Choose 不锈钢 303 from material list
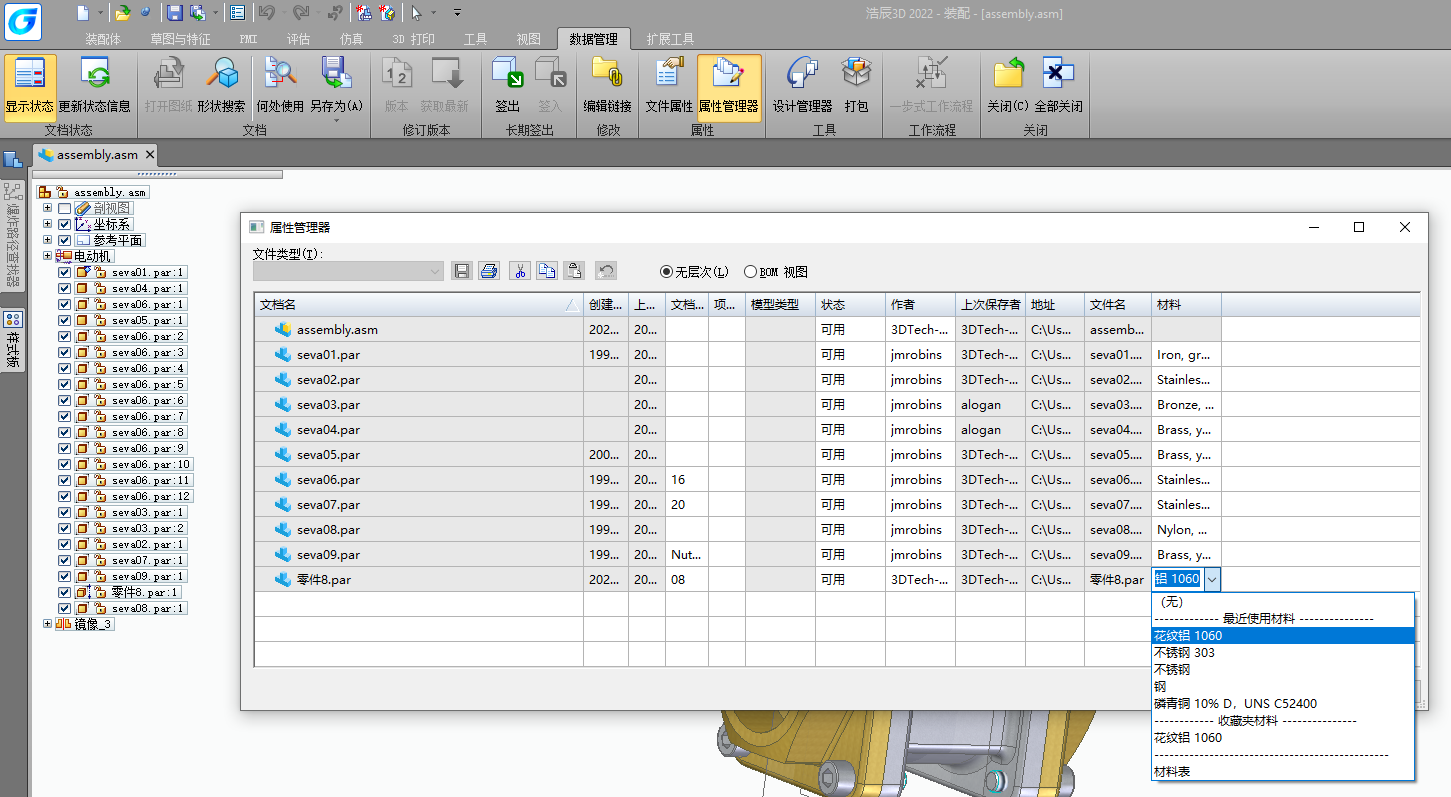Image resolution: width=1451 pixels, height=797 pixels. [1283, 652]
